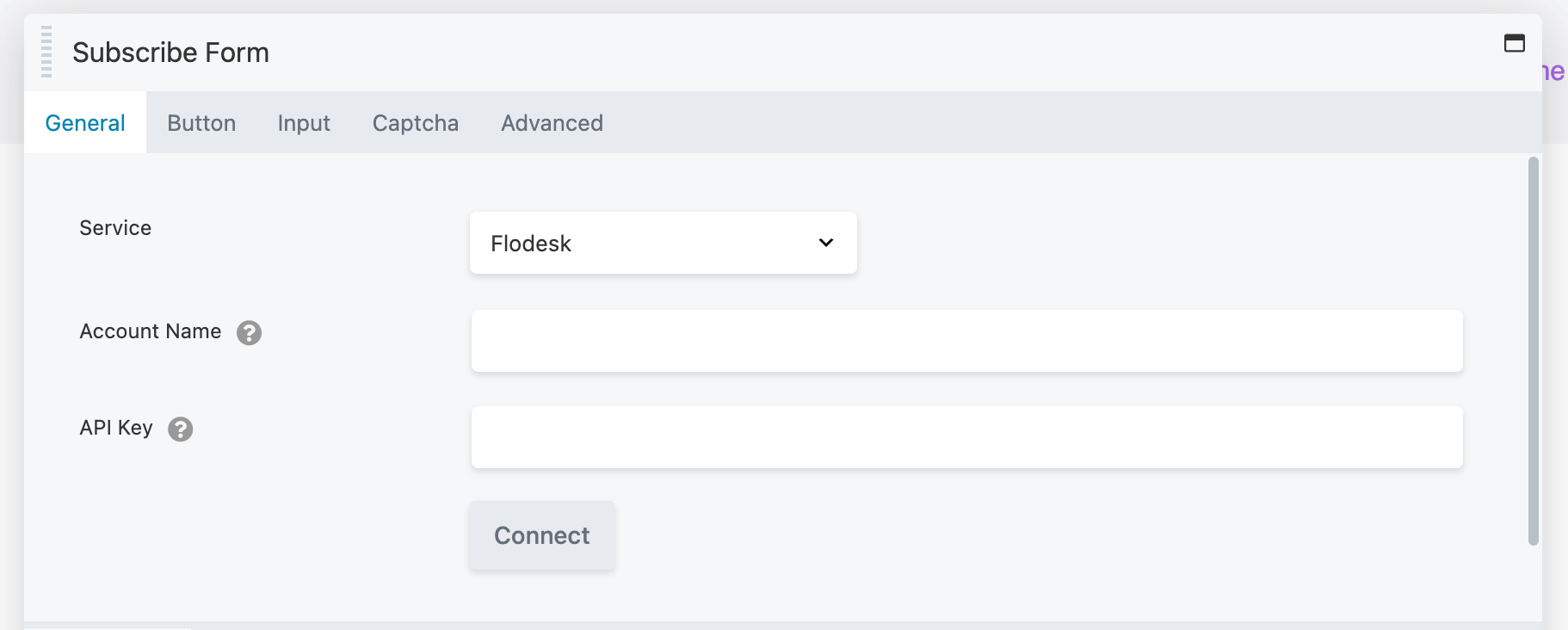This screenshot has height=630, width=1568.
Task: Select the Captcha tab
Action: point(416,123)
